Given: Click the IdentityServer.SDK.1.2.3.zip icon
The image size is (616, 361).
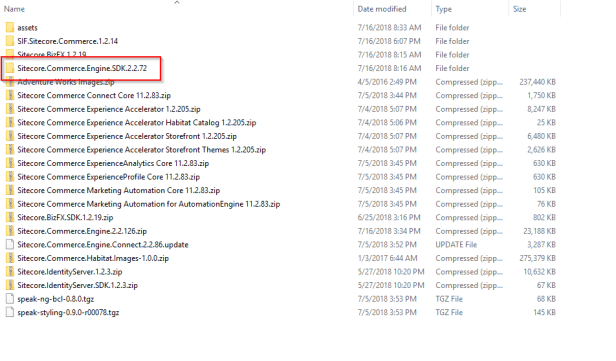Looking at the screenshot, I should 10,285.
